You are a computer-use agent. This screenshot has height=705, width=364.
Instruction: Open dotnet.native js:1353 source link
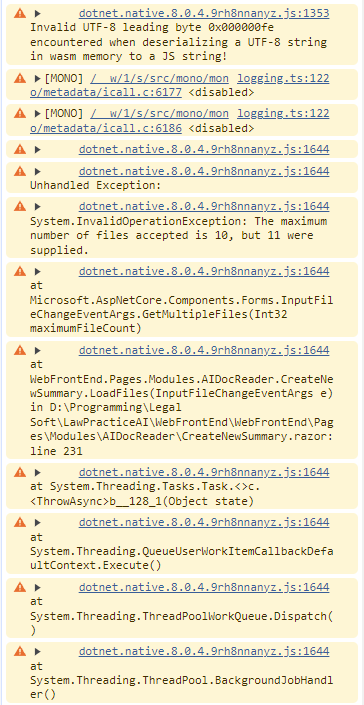tap(204, 13)
